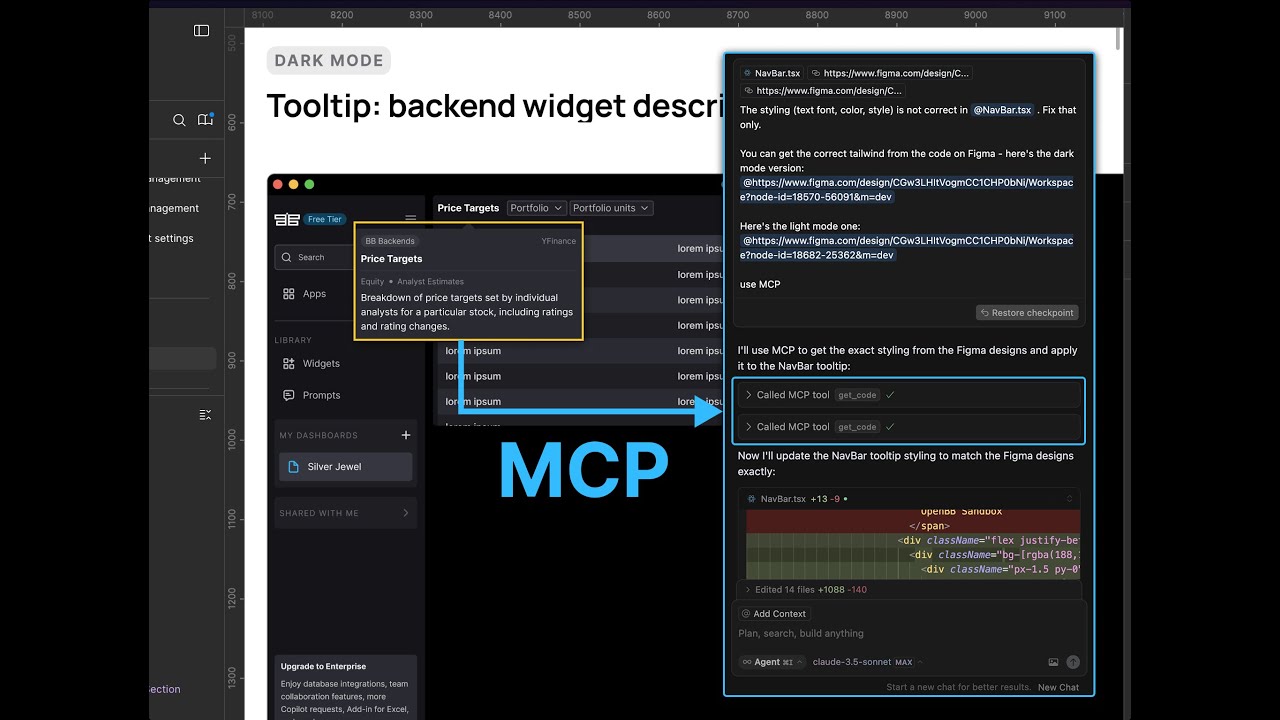Click the NavBar.tsx React icon in diff header
Image resolution: width=1280 pixels, height=720 pixels.
coord(752,499)
